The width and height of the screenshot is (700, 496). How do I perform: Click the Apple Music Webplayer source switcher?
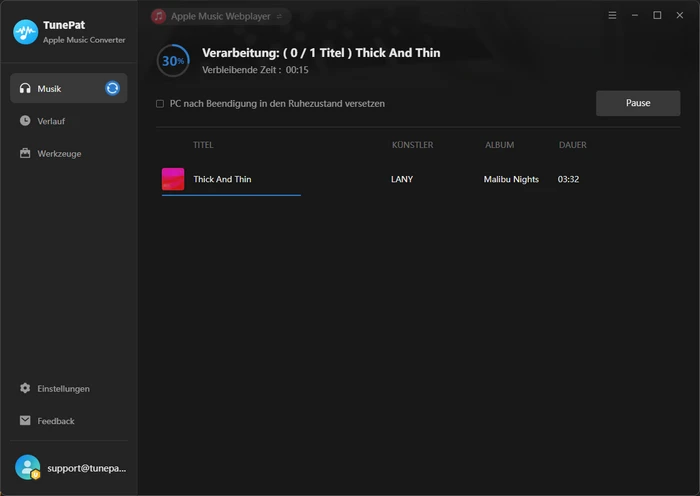point(221,17)
